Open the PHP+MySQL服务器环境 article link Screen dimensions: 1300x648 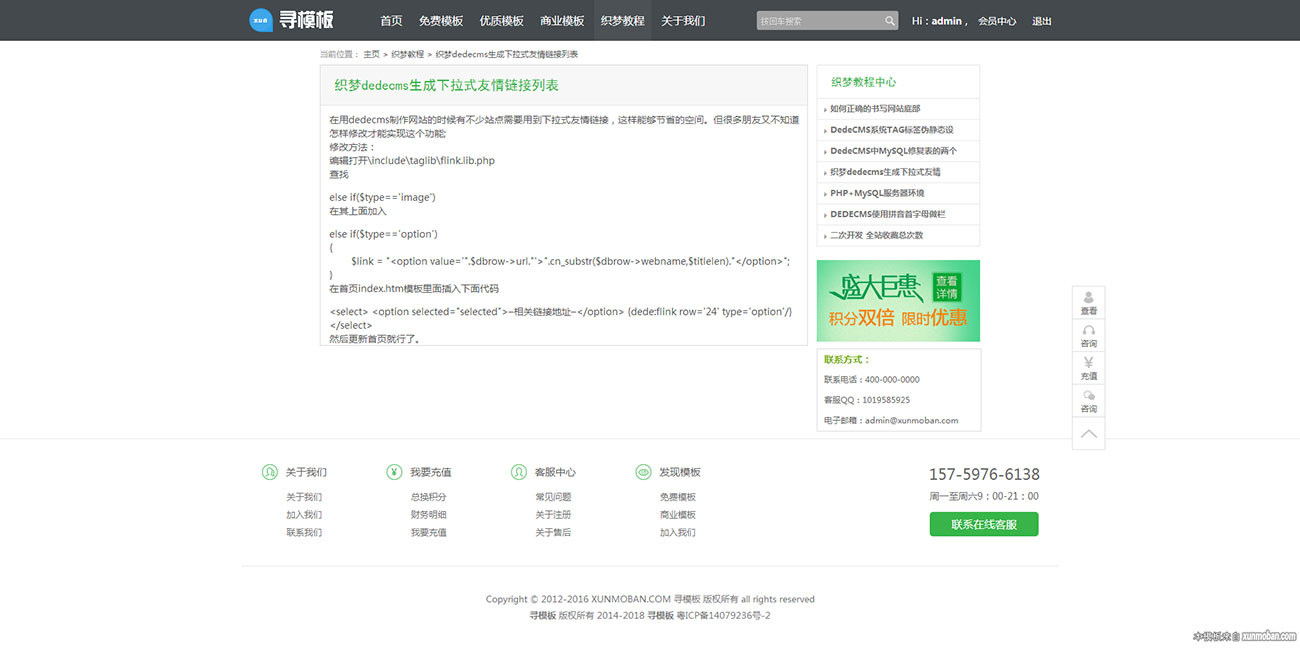[x=877, y=193]
